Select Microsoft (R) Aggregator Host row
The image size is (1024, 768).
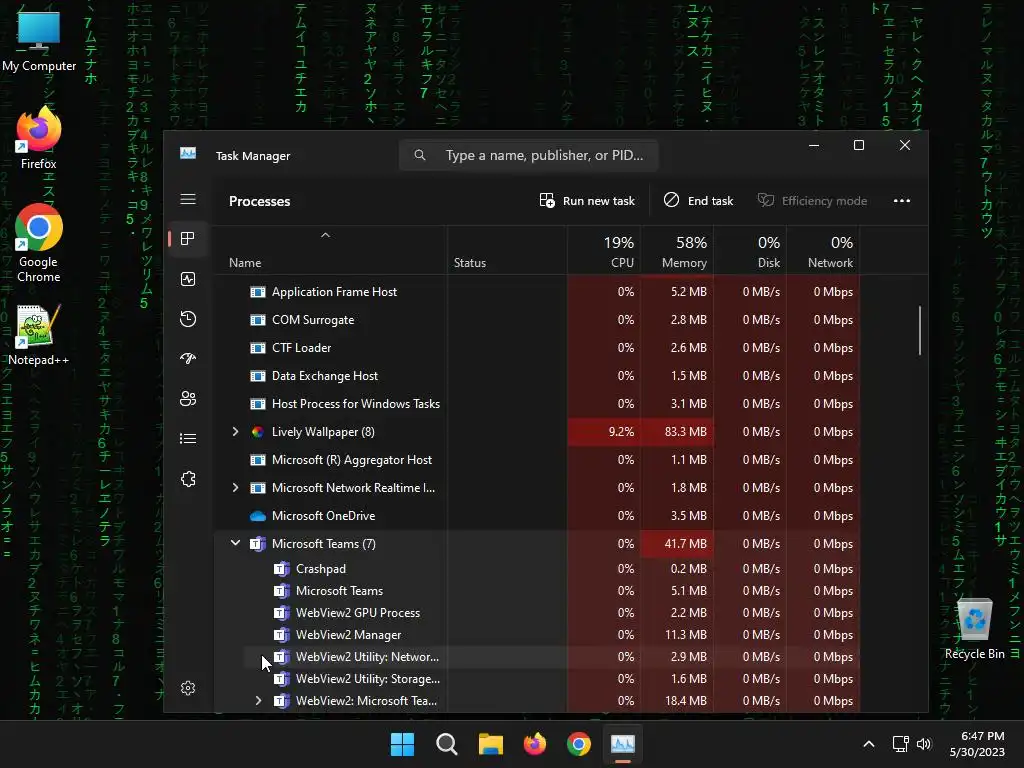pyautogui.click(x=537, y=460)
